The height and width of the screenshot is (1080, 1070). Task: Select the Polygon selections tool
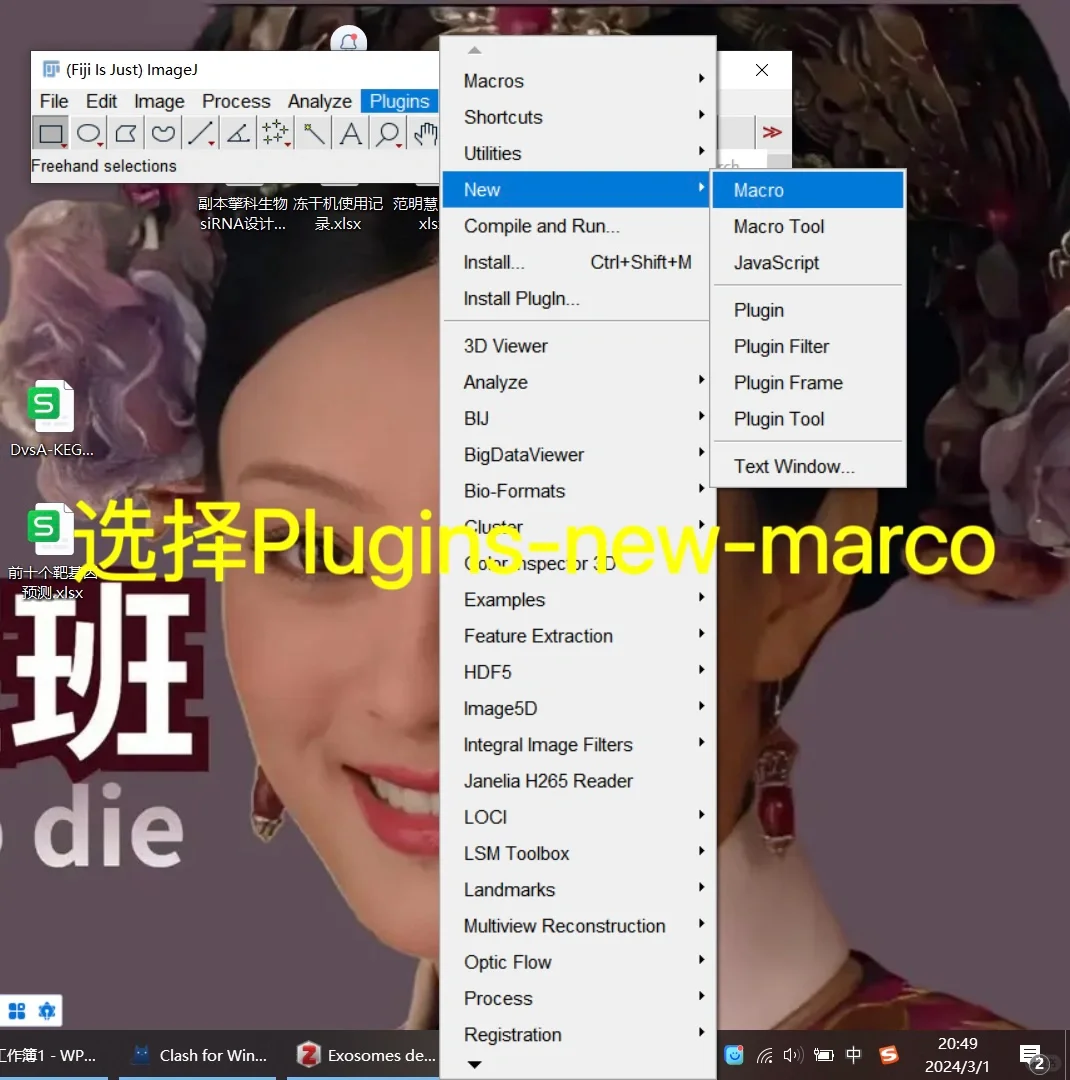click(124, 132)
